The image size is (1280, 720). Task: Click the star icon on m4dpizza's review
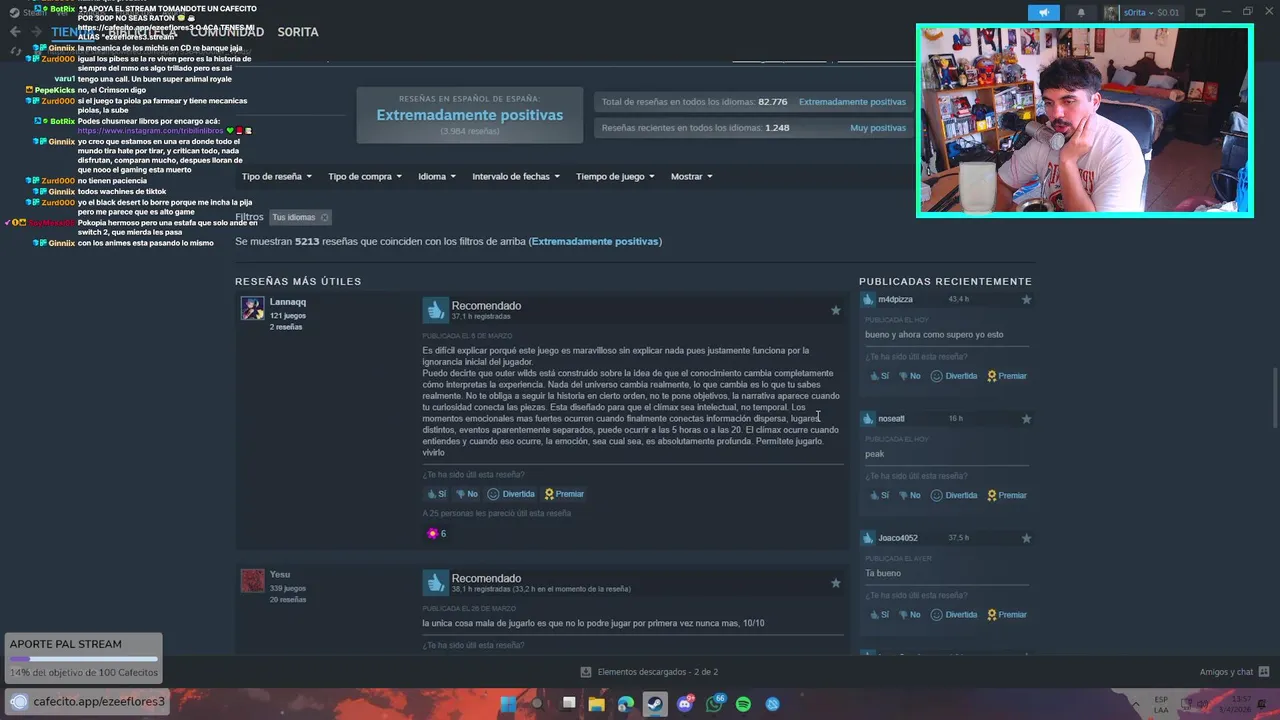1026,300
